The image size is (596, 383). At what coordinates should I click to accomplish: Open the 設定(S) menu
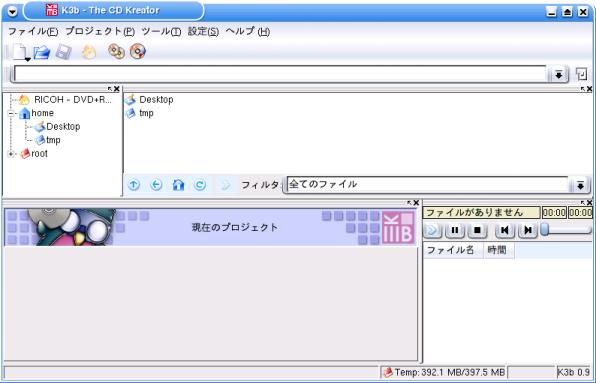pos(203,31)
